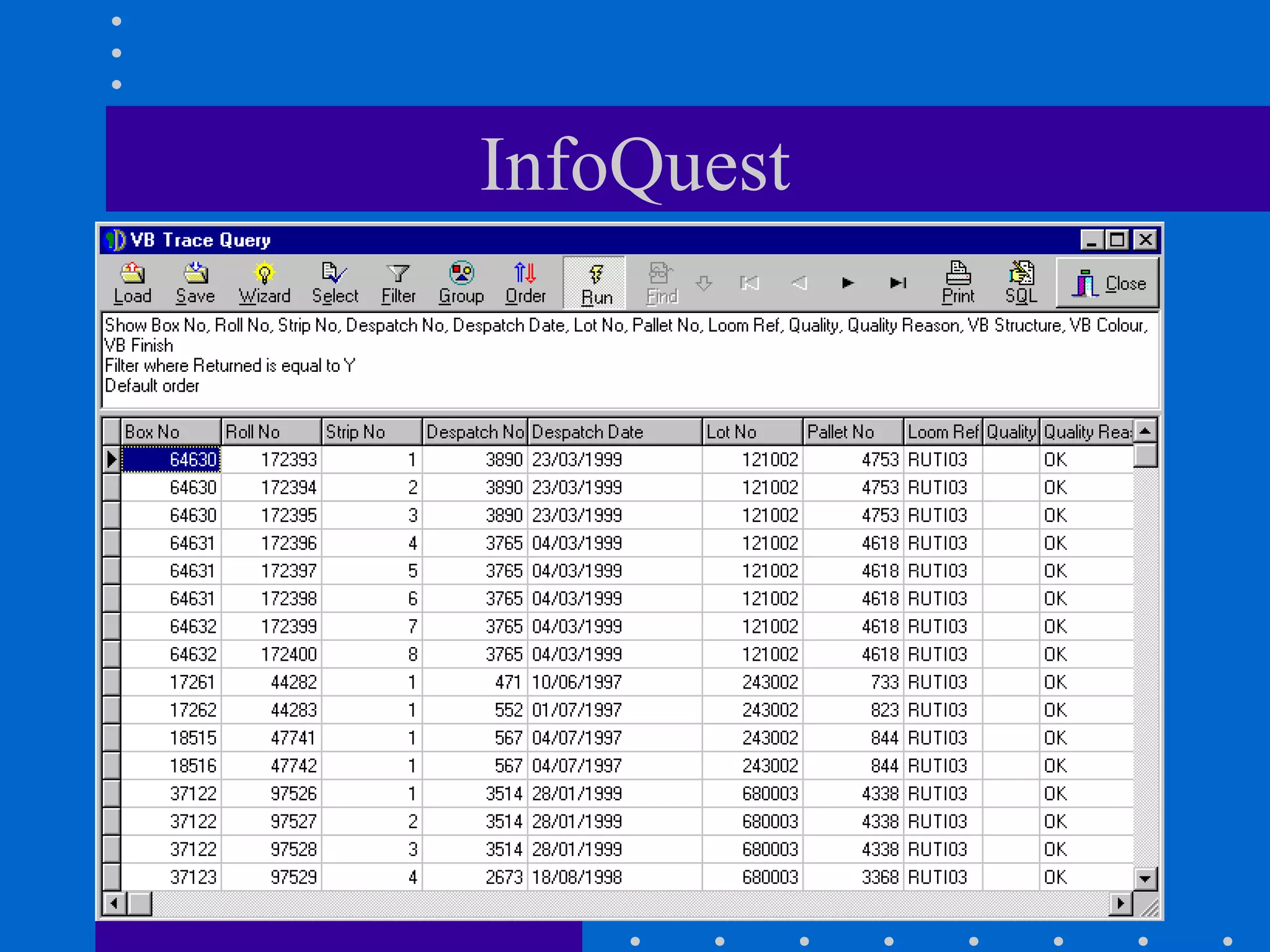Click the vertical scrollbar thumb

1145,455
